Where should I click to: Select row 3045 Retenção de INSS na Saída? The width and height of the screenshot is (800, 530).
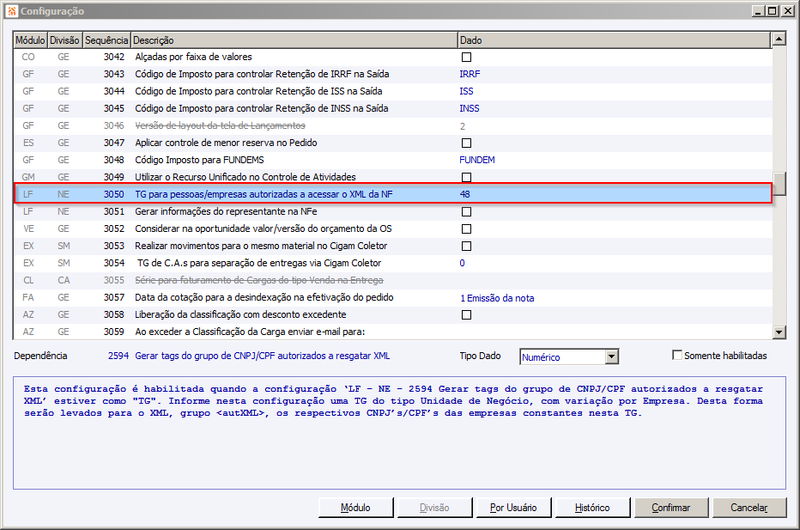point(393,109)
